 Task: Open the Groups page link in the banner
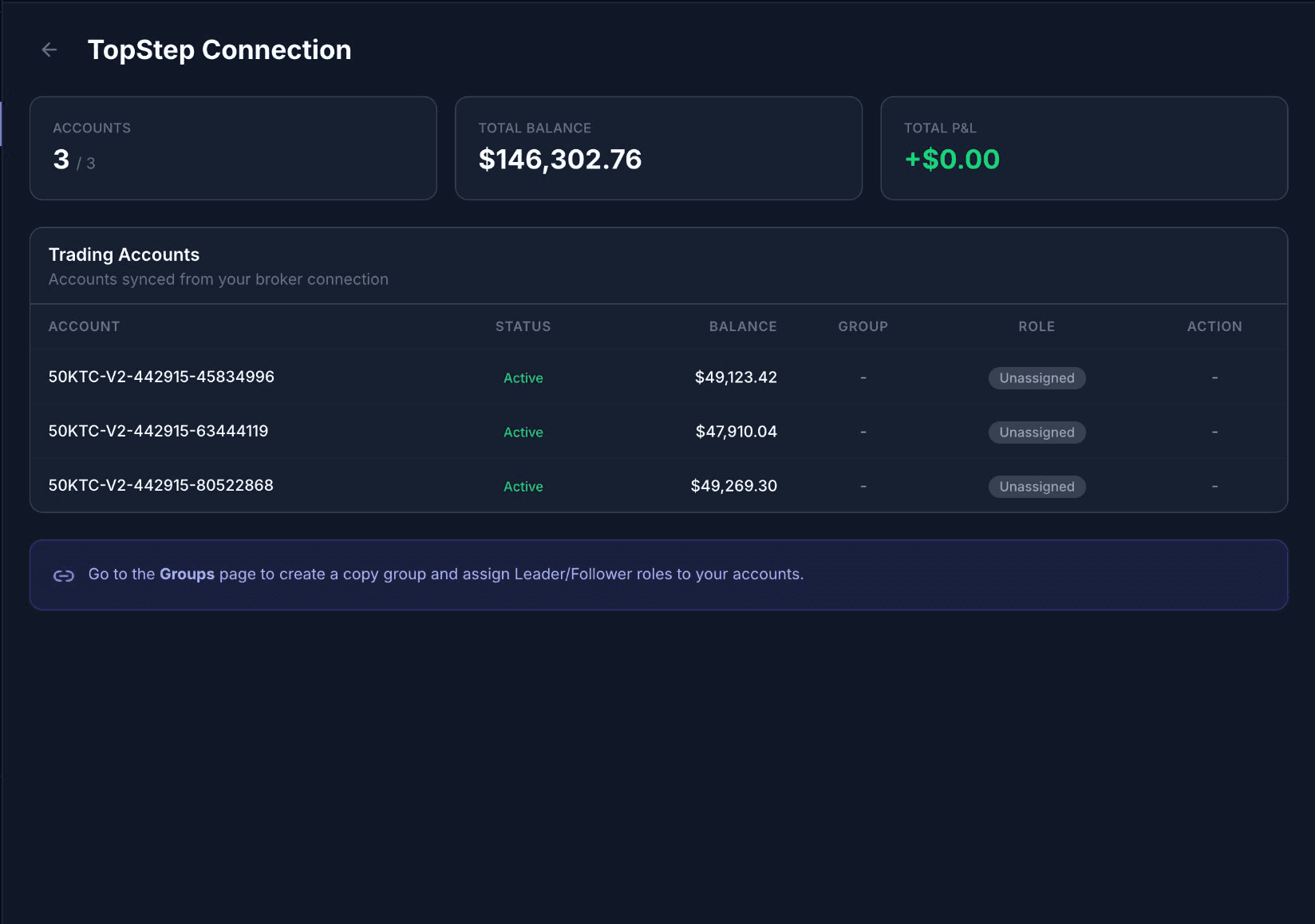187,574
